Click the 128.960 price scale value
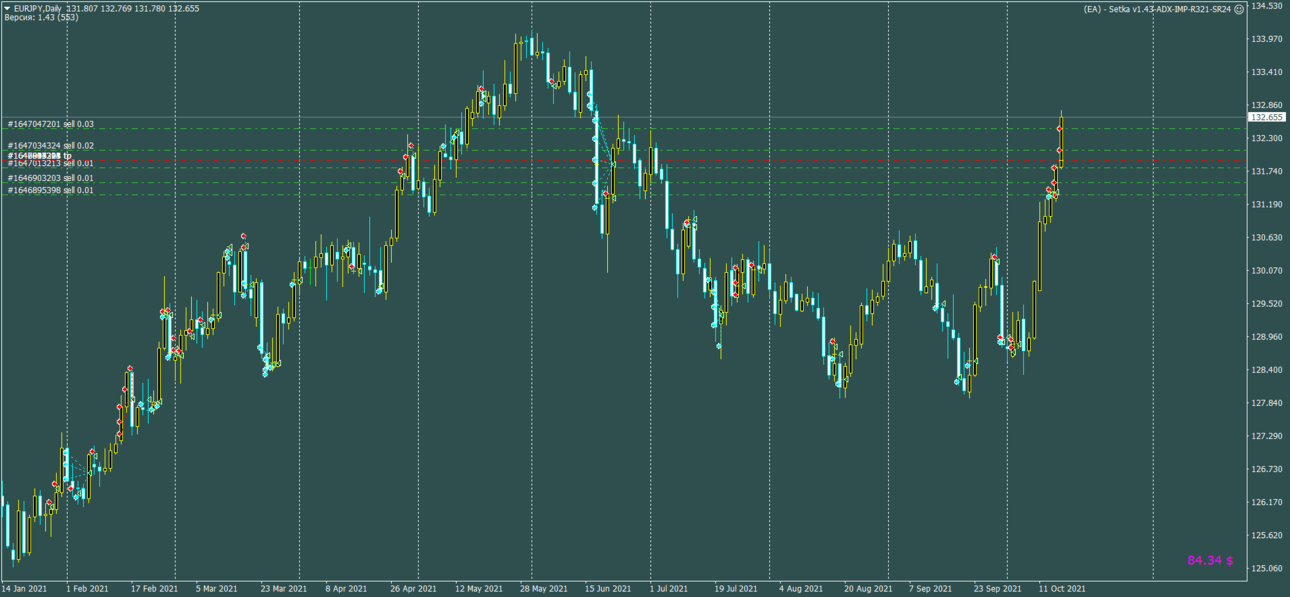Screen dimensions: 1290x597 coord(1266,337)
